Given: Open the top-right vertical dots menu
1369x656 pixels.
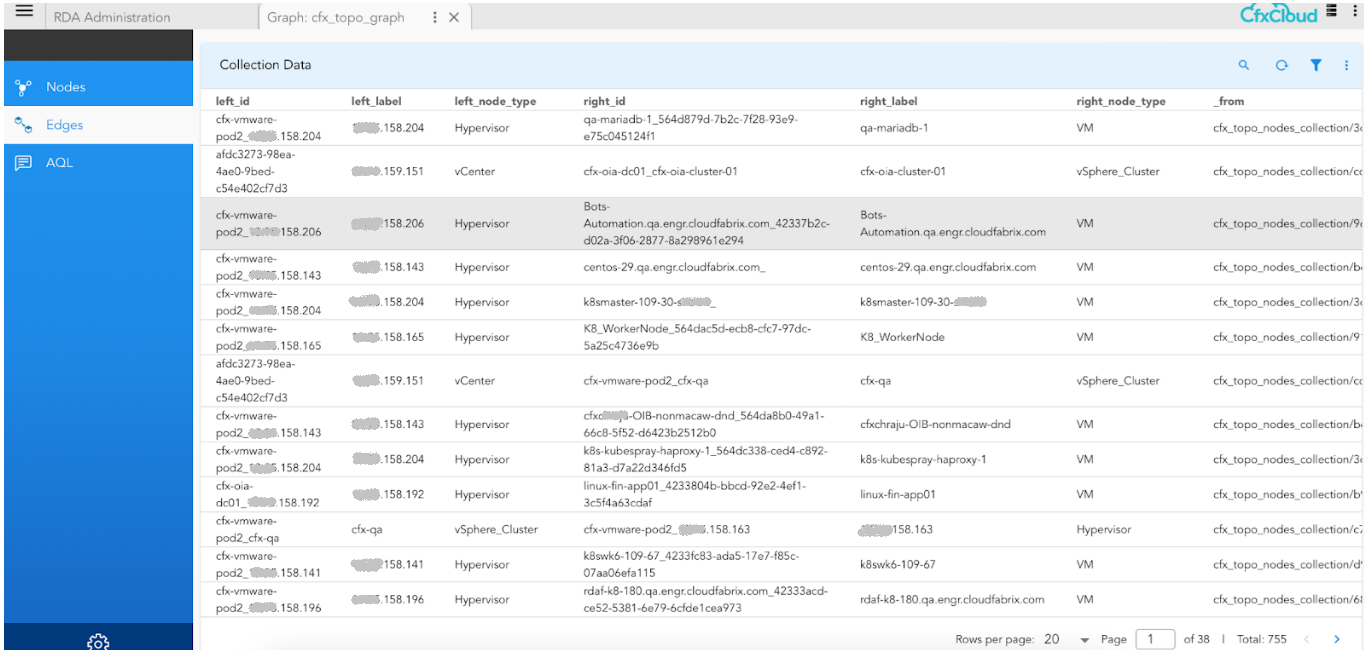Looking at the screenshot, I should pyautogui.click(x=1355, y=12).
